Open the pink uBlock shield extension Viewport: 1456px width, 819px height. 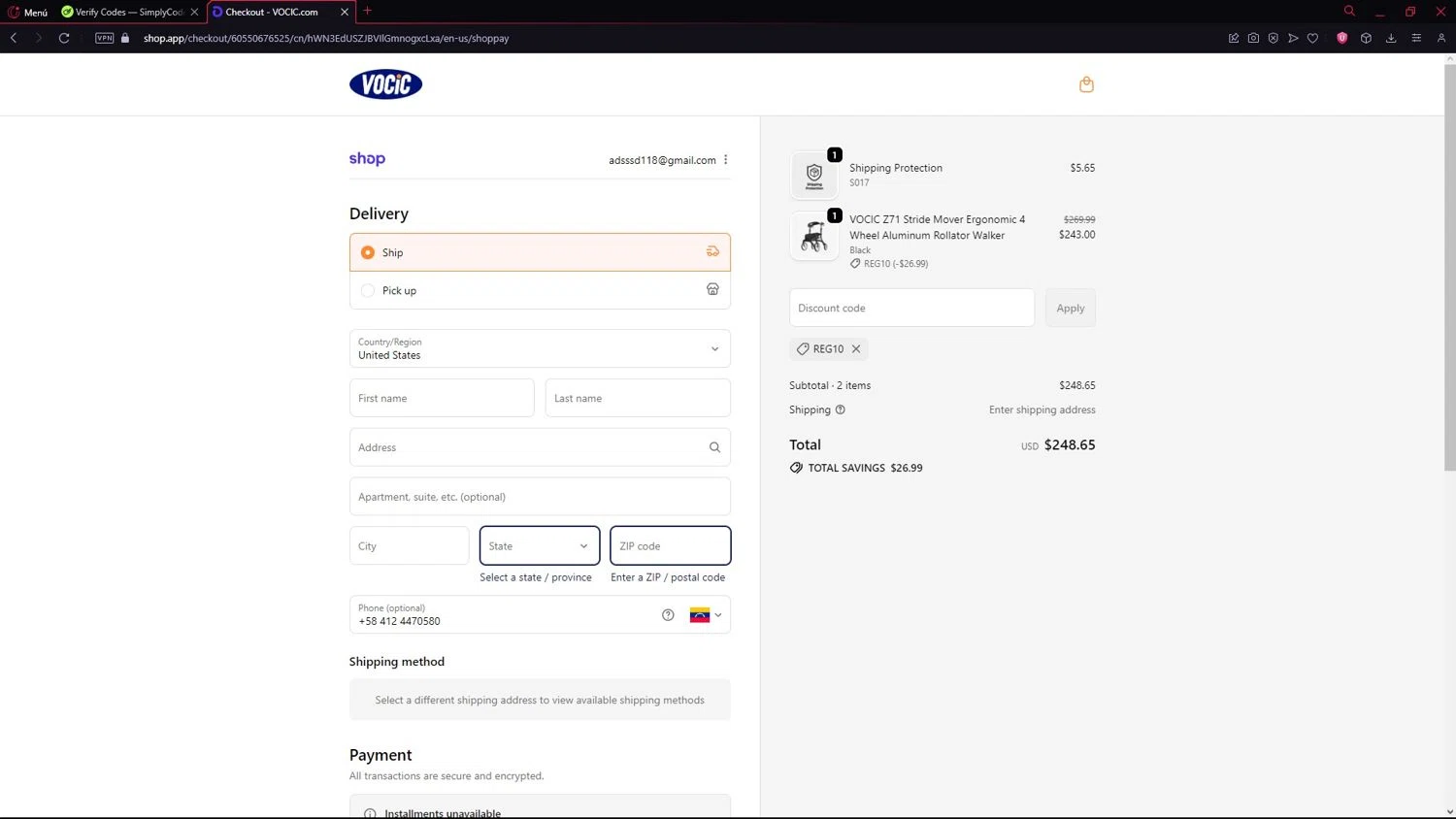click(1342, 38)
